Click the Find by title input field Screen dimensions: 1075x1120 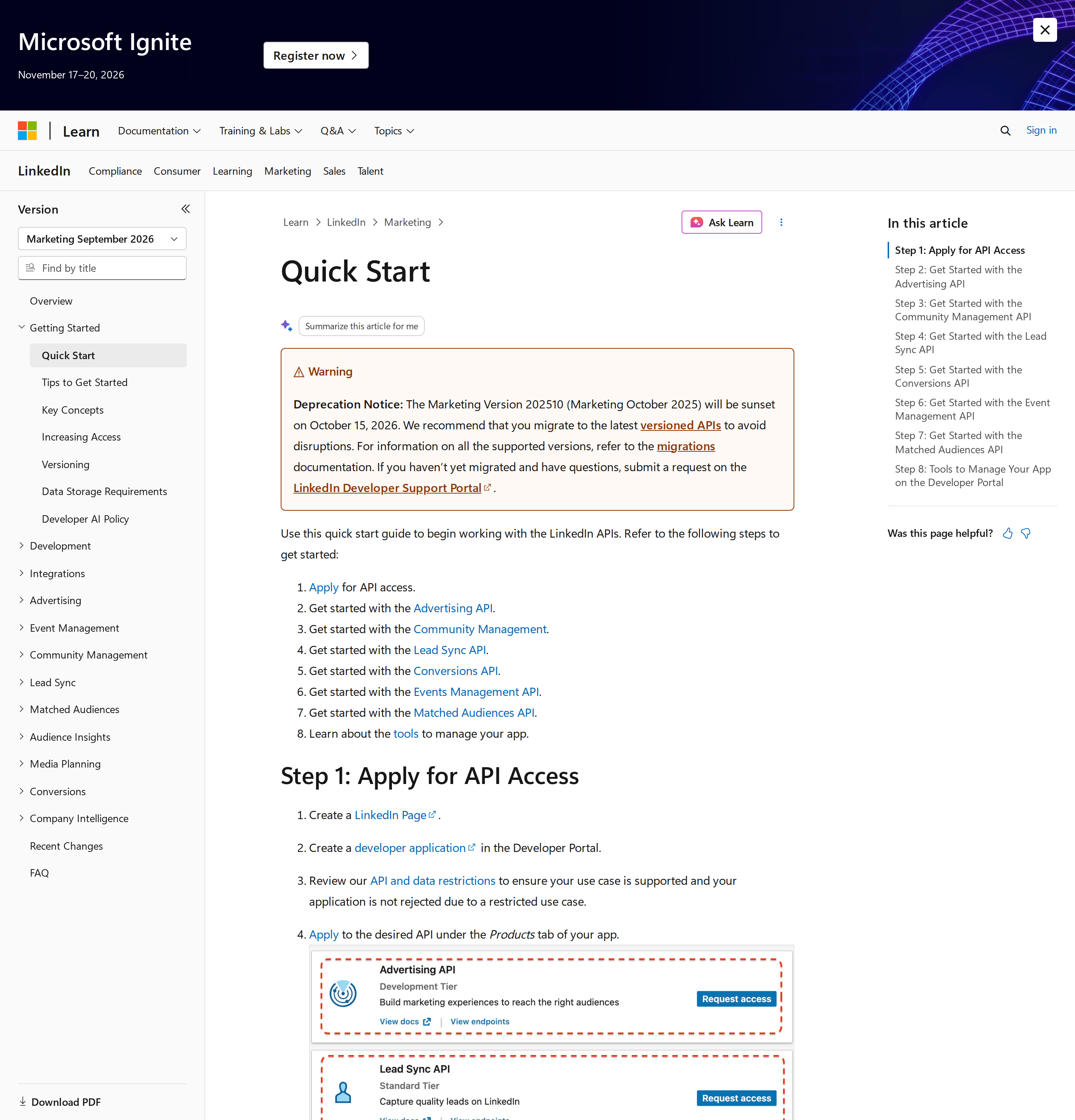pos(102,268)
